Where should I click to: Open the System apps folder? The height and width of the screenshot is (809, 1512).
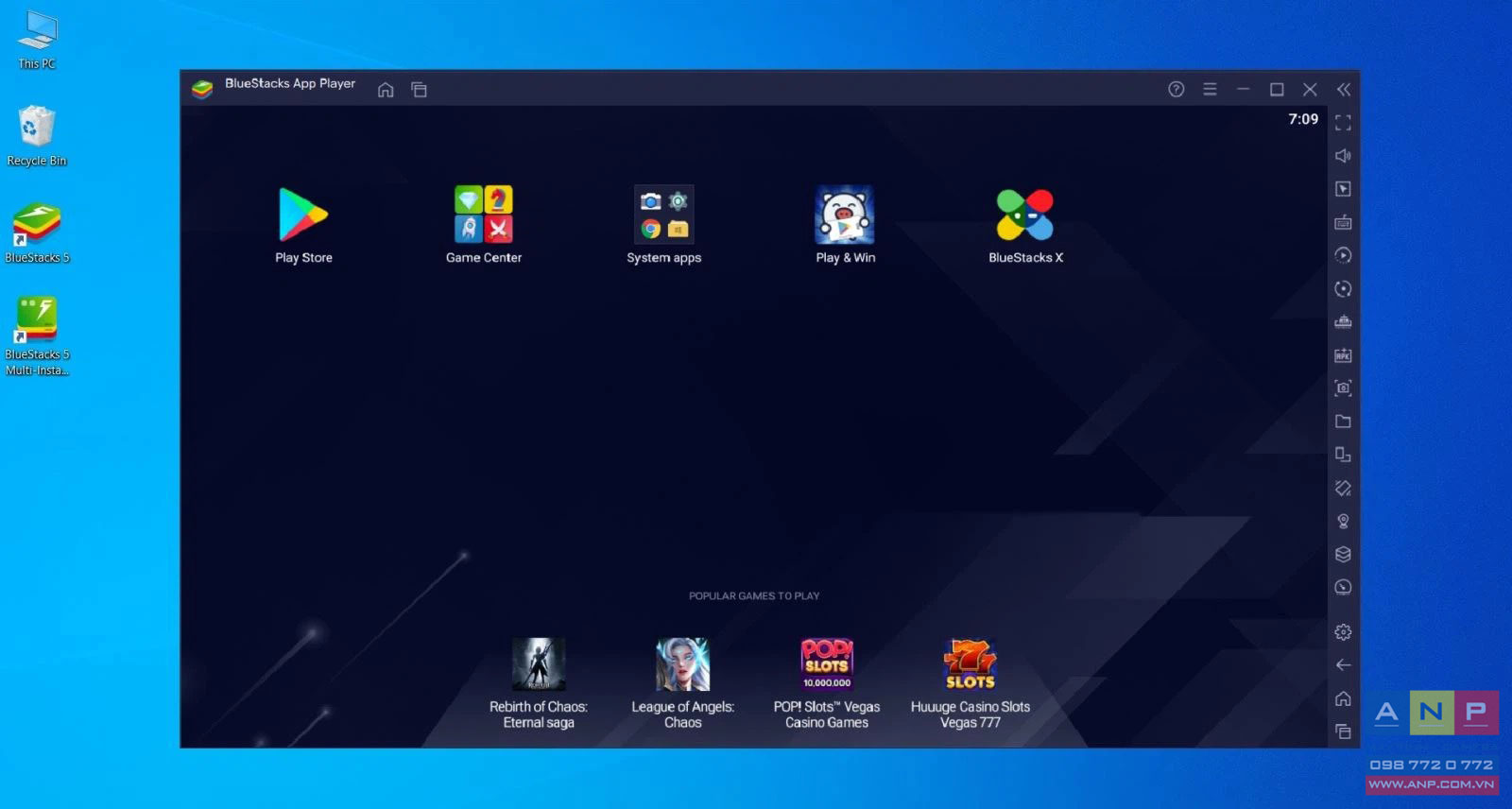point(664,215)
